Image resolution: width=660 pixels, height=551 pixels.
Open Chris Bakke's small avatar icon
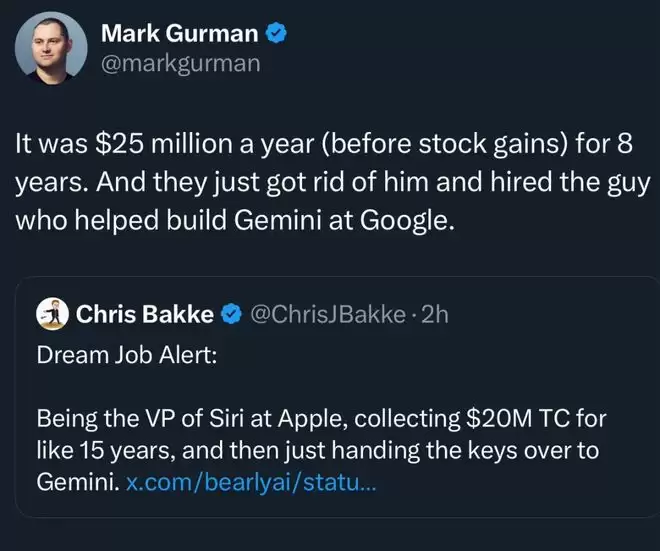[51, 315]
